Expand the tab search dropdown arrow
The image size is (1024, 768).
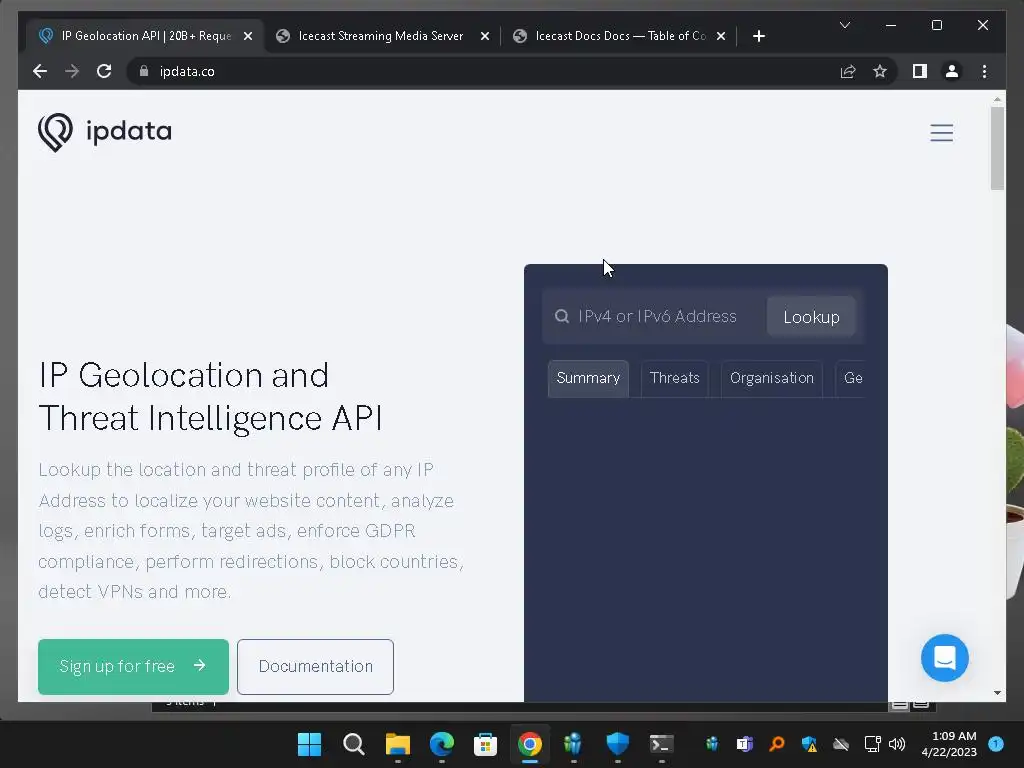point(844,25)
